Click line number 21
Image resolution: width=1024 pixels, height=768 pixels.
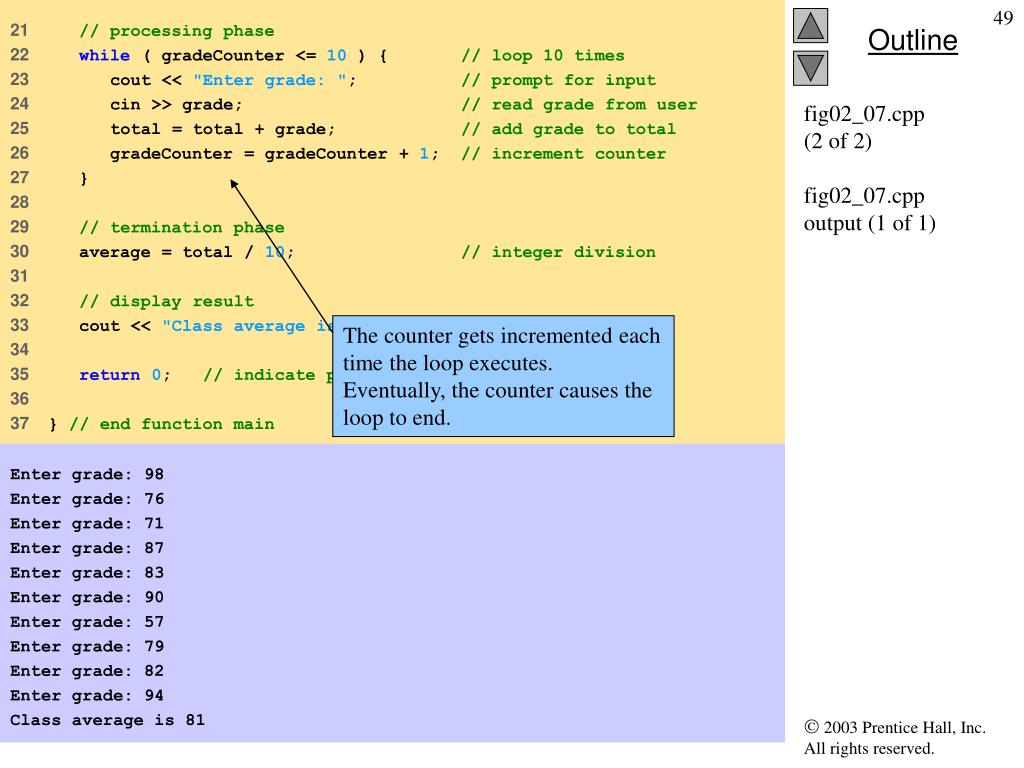pyautogui.click(x=19, y=31)
